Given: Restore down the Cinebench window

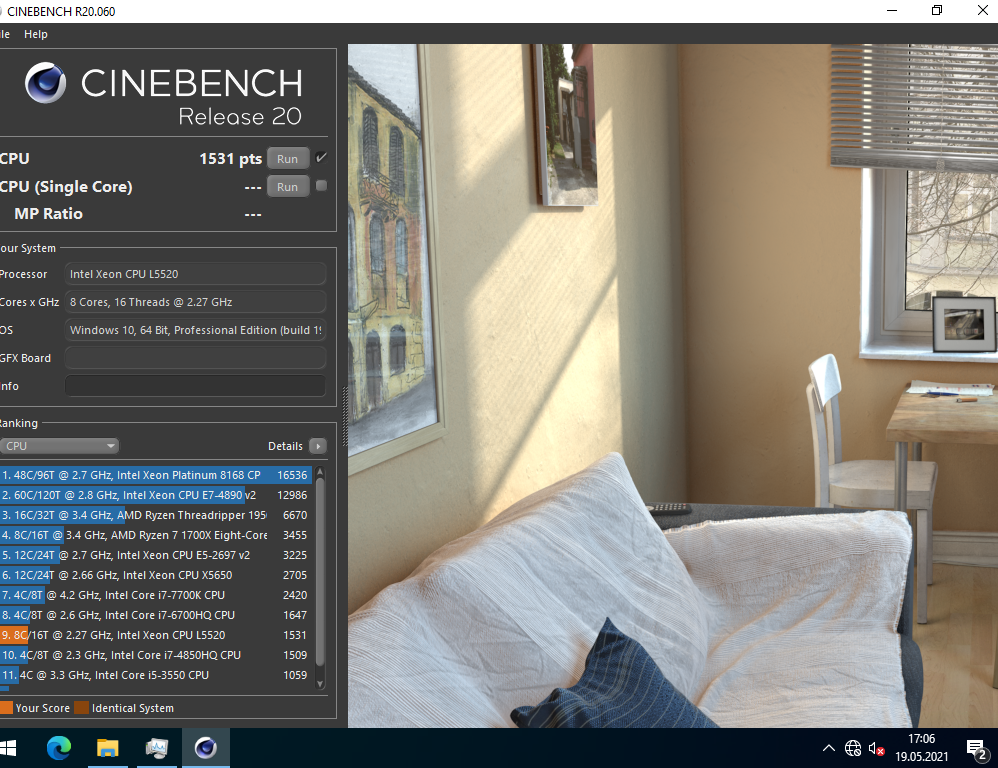Looking at the screenshot, I should (937, 11).
